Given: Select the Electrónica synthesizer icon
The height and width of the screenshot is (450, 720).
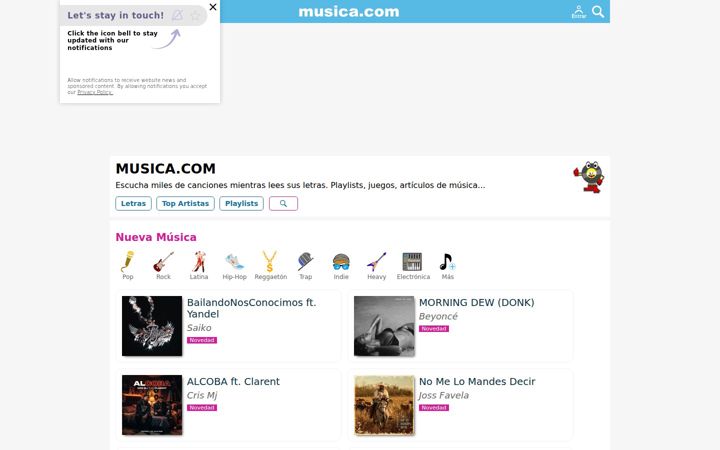Looking at the screenshot, I should click(x=412, y=262).
